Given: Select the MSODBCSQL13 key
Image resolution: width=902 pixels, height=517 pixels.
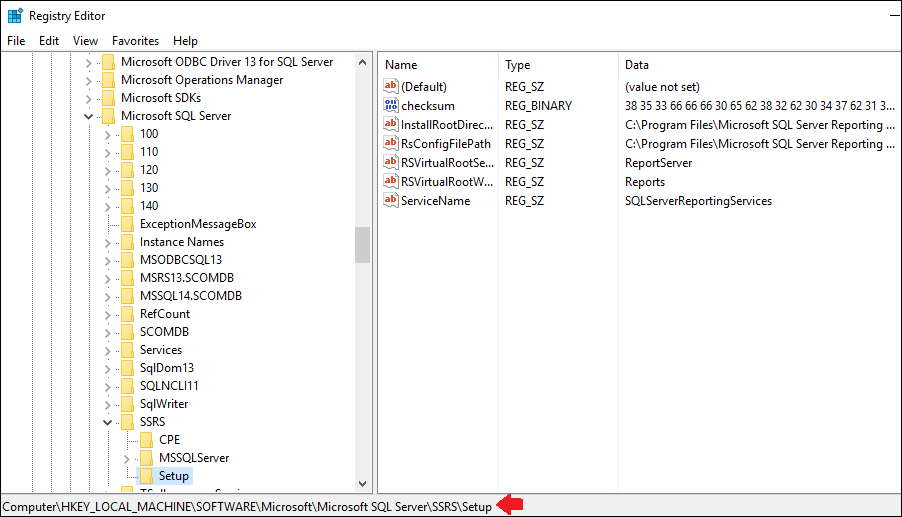Looking at the screenshot, I should click(181, 260).
